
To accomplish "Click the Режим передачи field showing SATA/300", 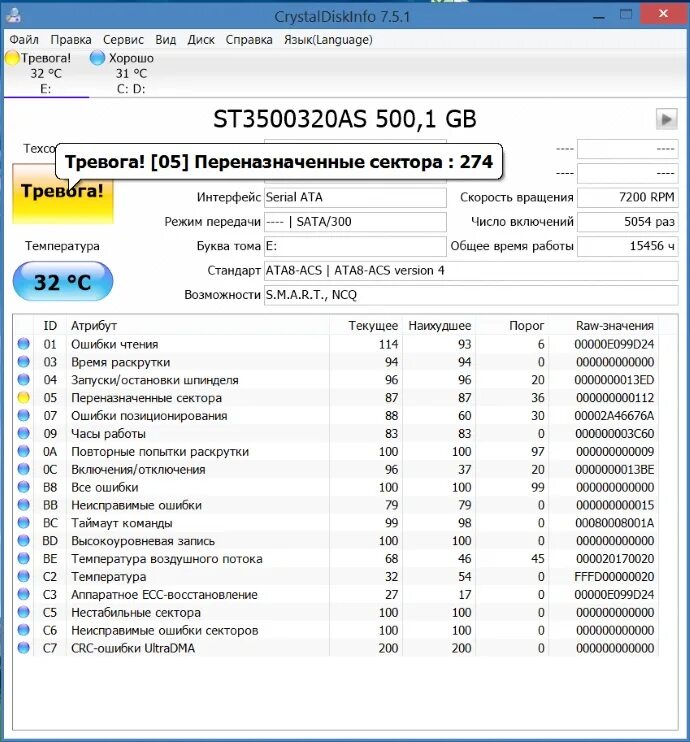I will (355, 222).
